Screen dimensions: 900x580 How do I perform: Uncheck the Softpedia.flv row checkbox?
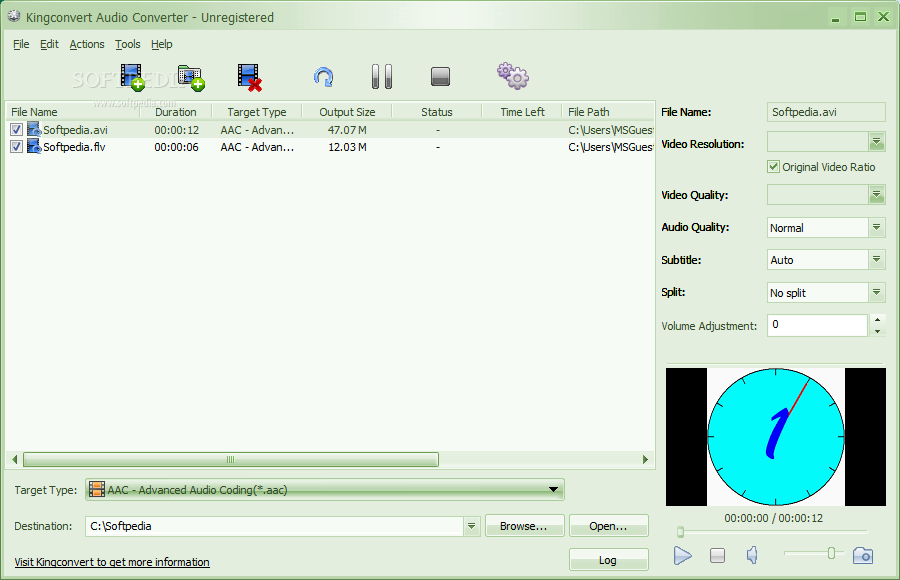17,147
